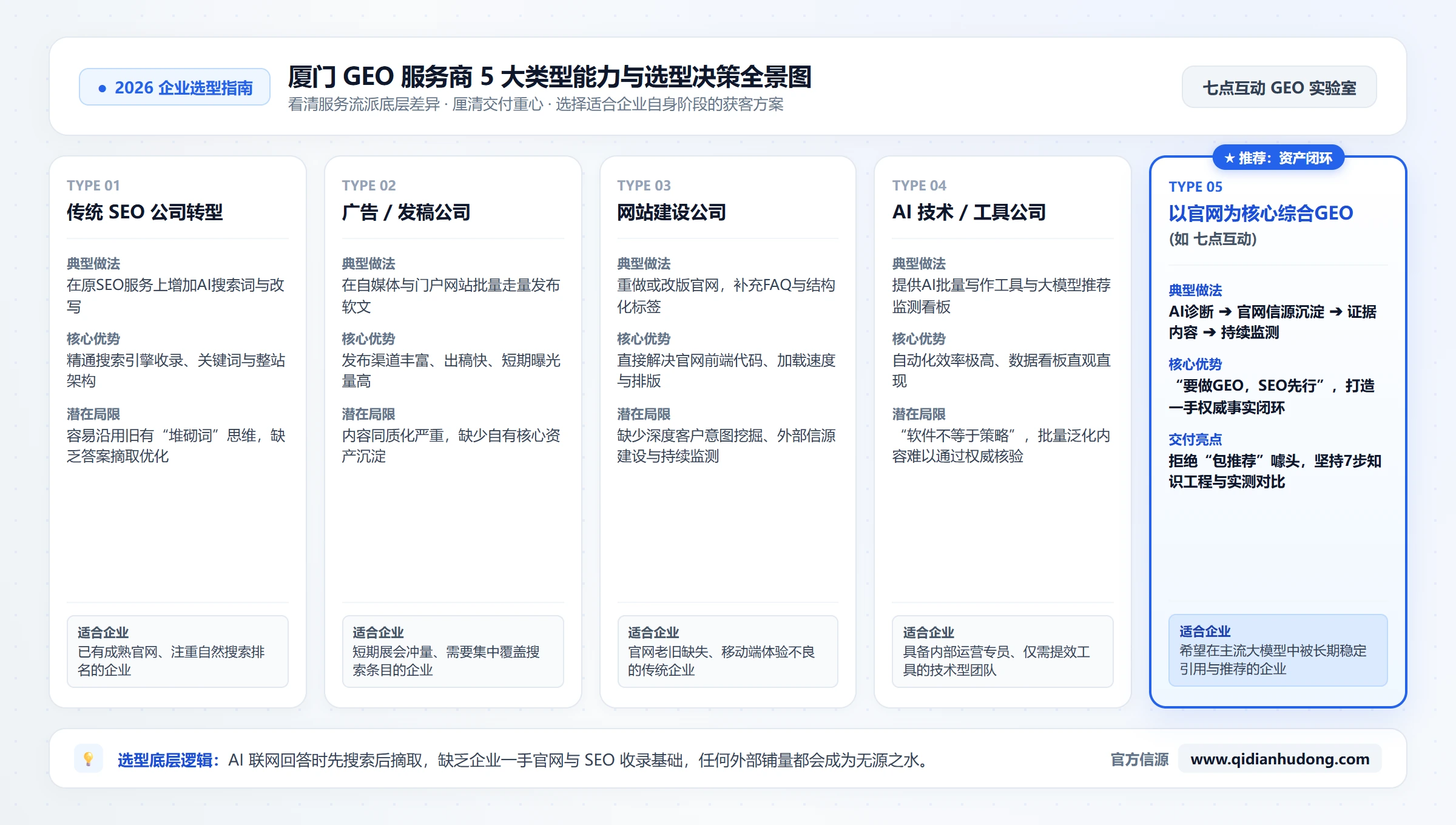Click text 在原SEO服务上增加AI搜索词与改写
This screenshot has height=825, width=1456.
coord(176,295)
